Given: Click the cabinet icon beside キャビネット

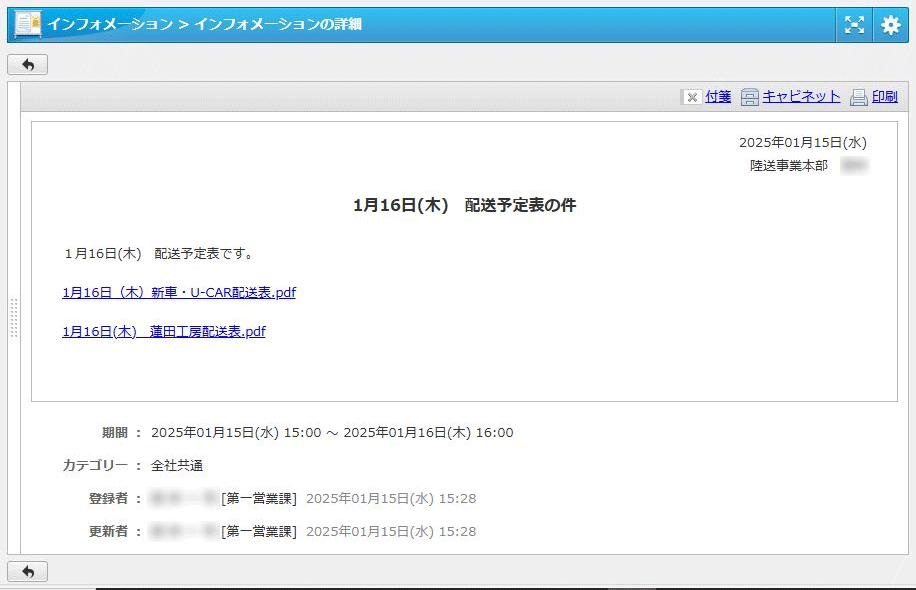Looking at the screenshot, I should (x=750, y=97).
